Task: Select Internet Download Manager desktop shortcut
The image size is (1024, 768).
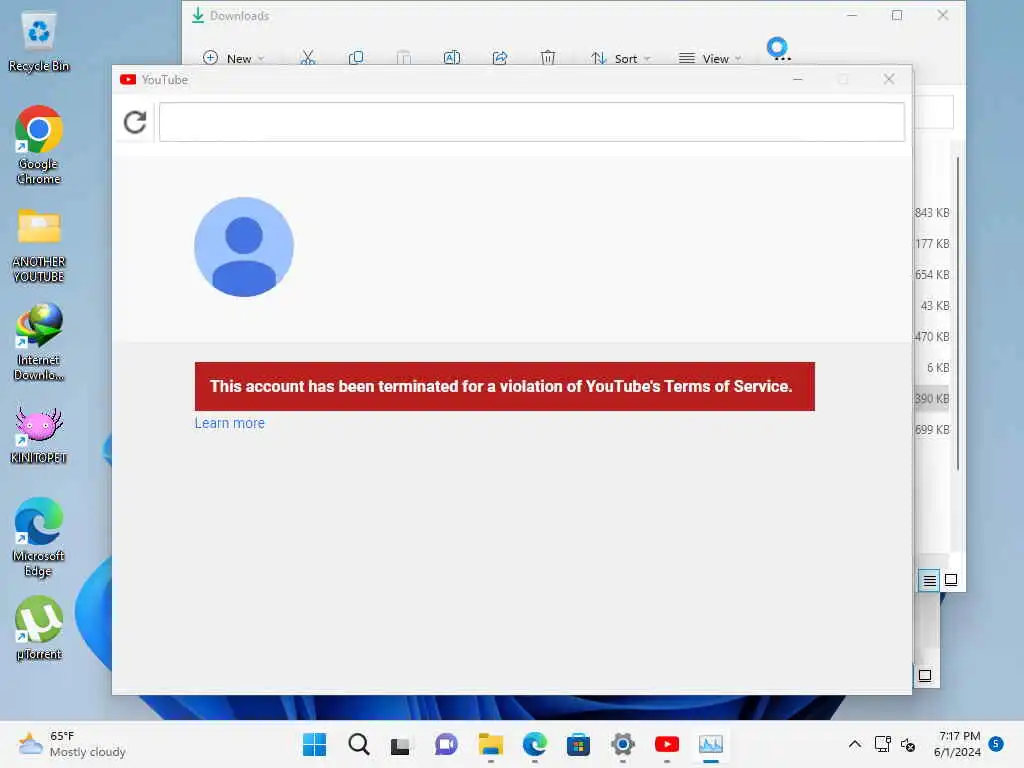Action: [39, 342]
